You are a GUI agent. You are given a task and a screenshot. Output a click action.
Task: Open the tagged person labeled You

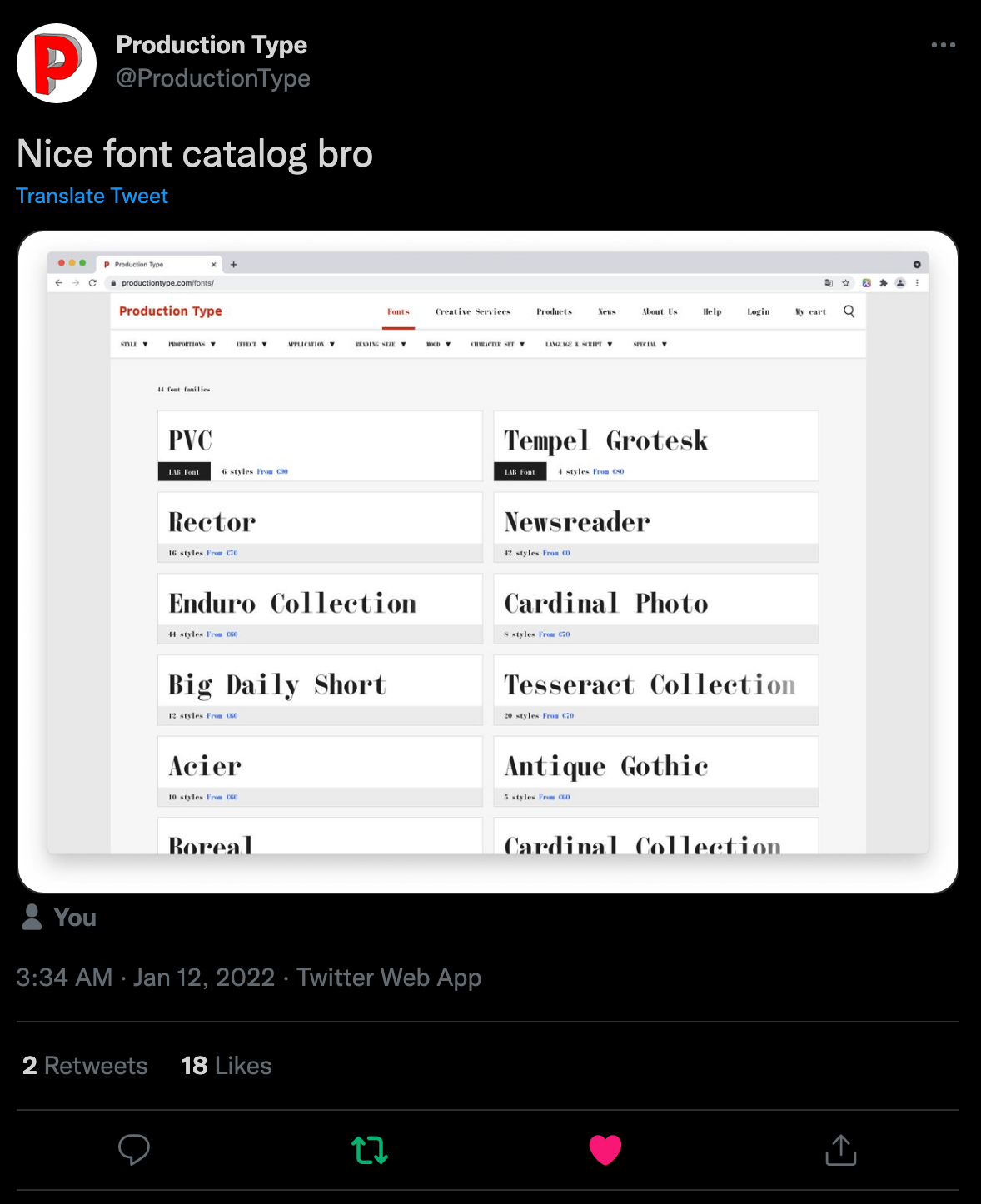pos(59,918)
